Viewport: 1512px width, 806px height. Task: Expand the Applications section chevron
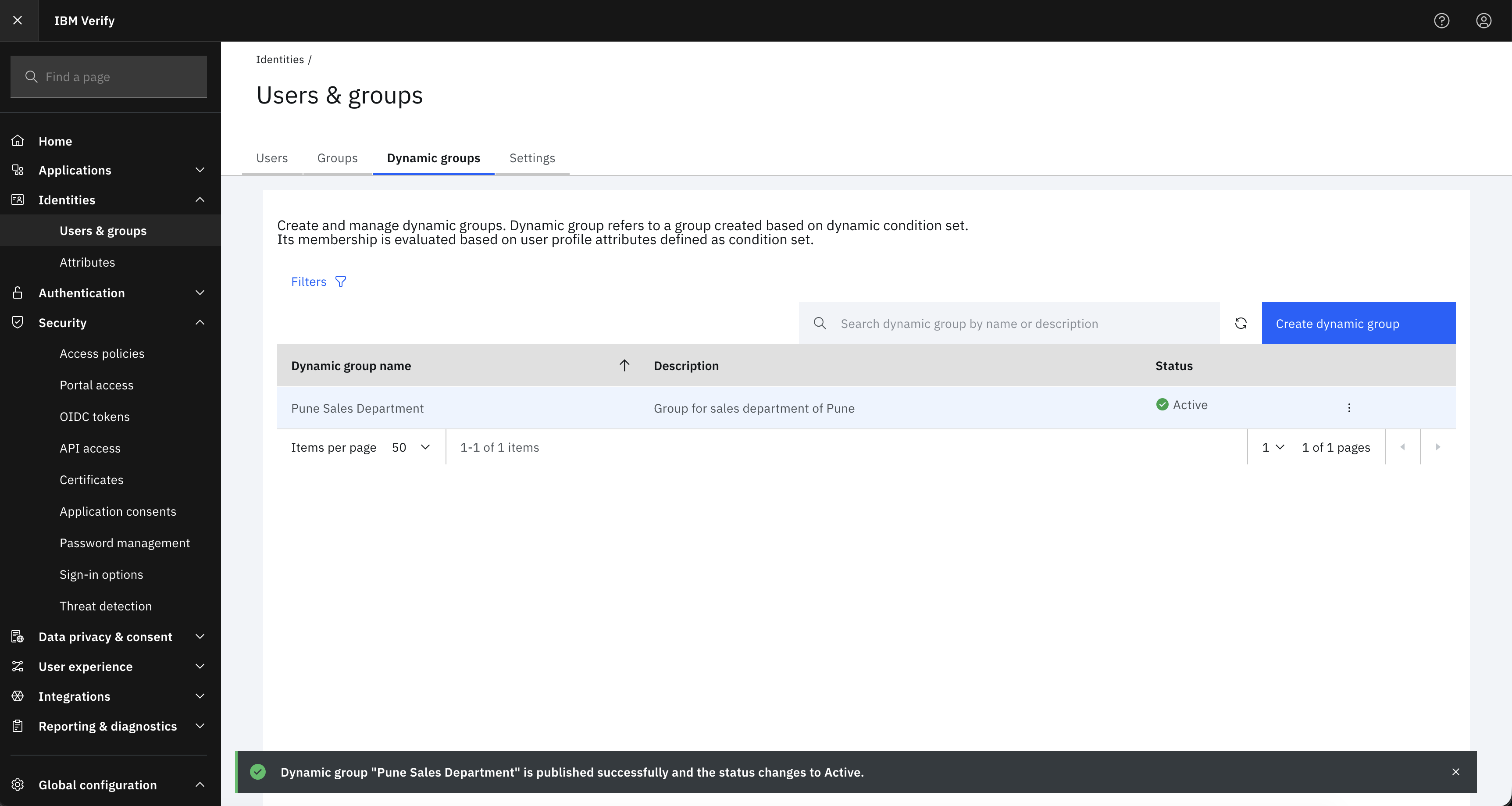pyautogui.click(x=200, y=170)
